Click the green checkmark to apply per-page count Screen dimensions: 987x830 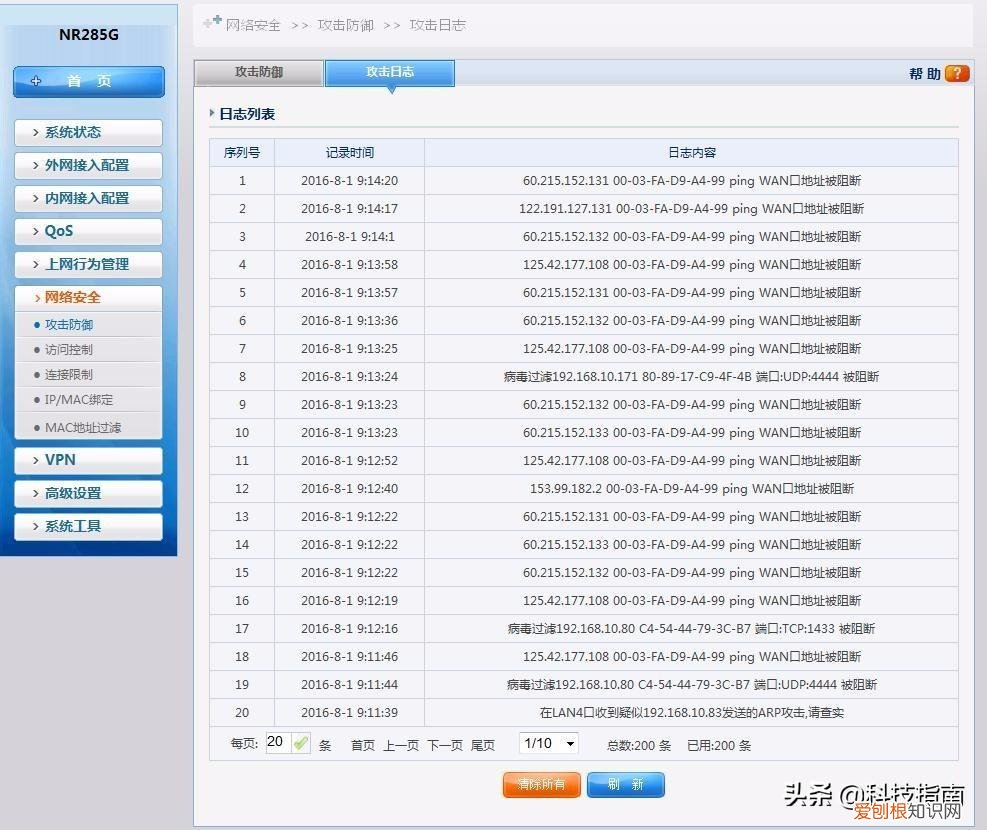pos(302,743)
